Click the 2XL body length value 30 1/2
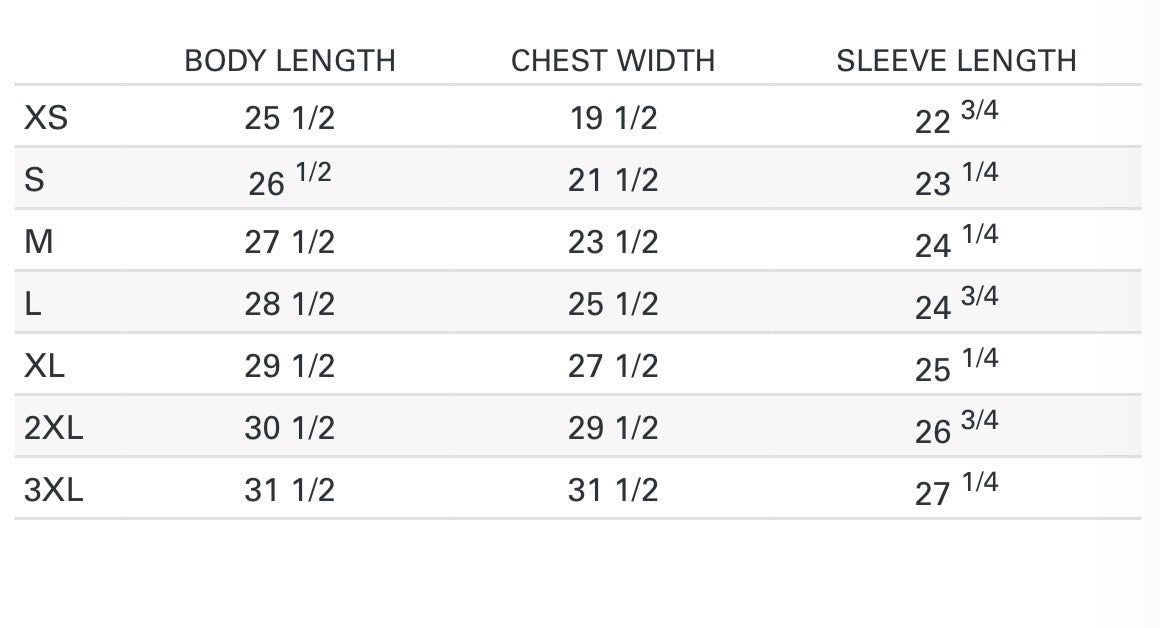This screenshot has height=628, width=1160. point(290,429)
